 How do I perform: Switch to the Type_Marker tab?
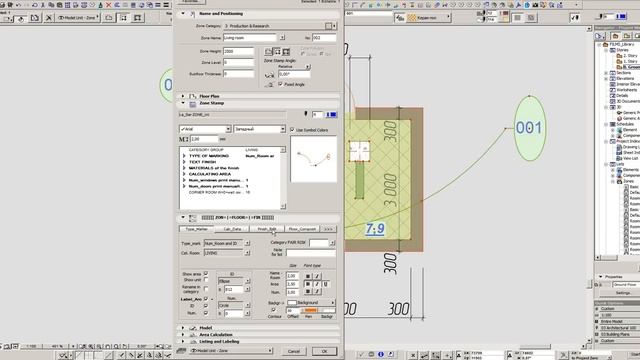click(x=197, y=229)
